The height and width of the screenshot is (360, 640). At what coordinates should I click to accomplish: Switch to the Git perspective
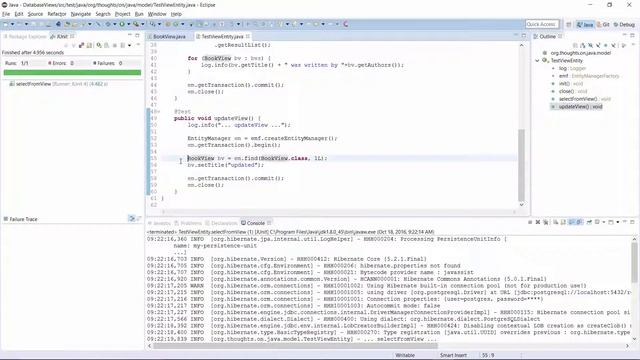[603, 24]
